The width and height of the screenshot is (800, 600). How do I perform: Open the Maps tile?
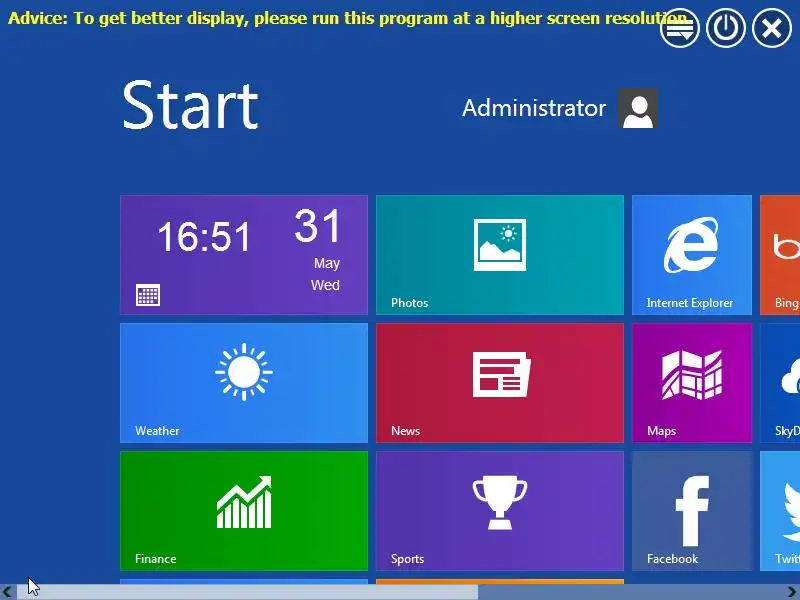coord(691,383)
